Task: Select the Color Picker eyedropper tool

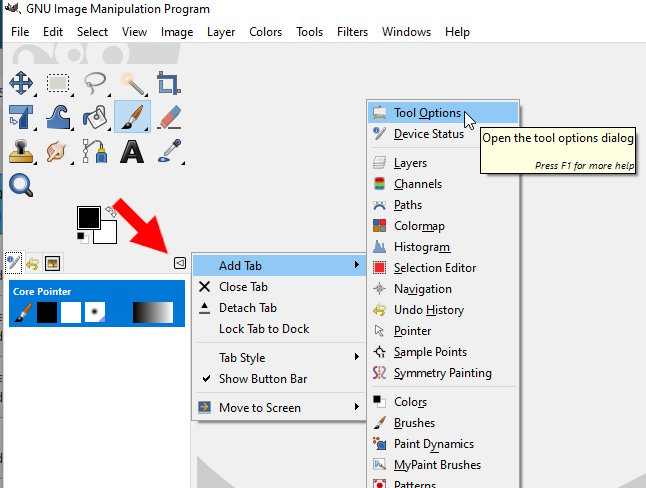Action: tap(169, 150)
